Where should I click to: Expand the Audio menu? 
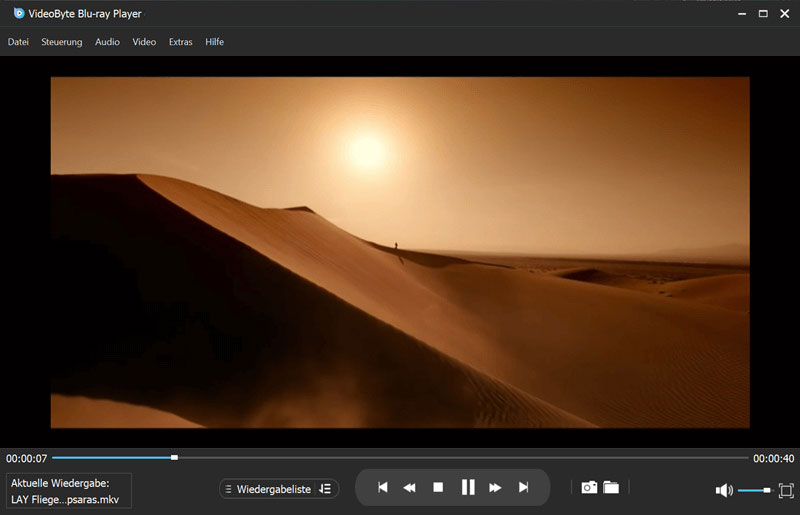107,42
